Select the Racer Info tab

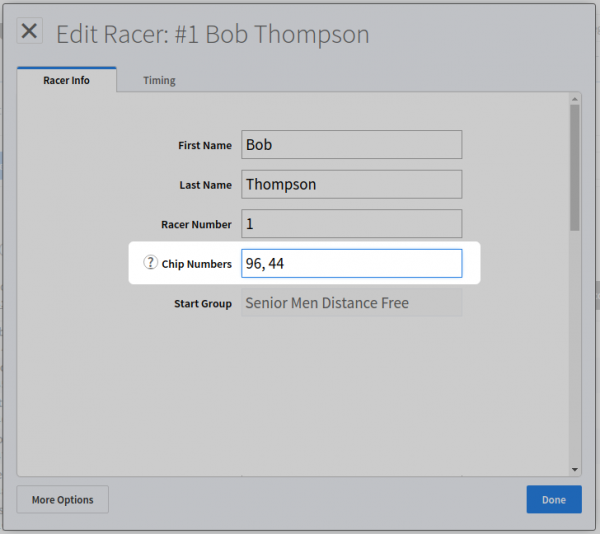tap(66, 80)
